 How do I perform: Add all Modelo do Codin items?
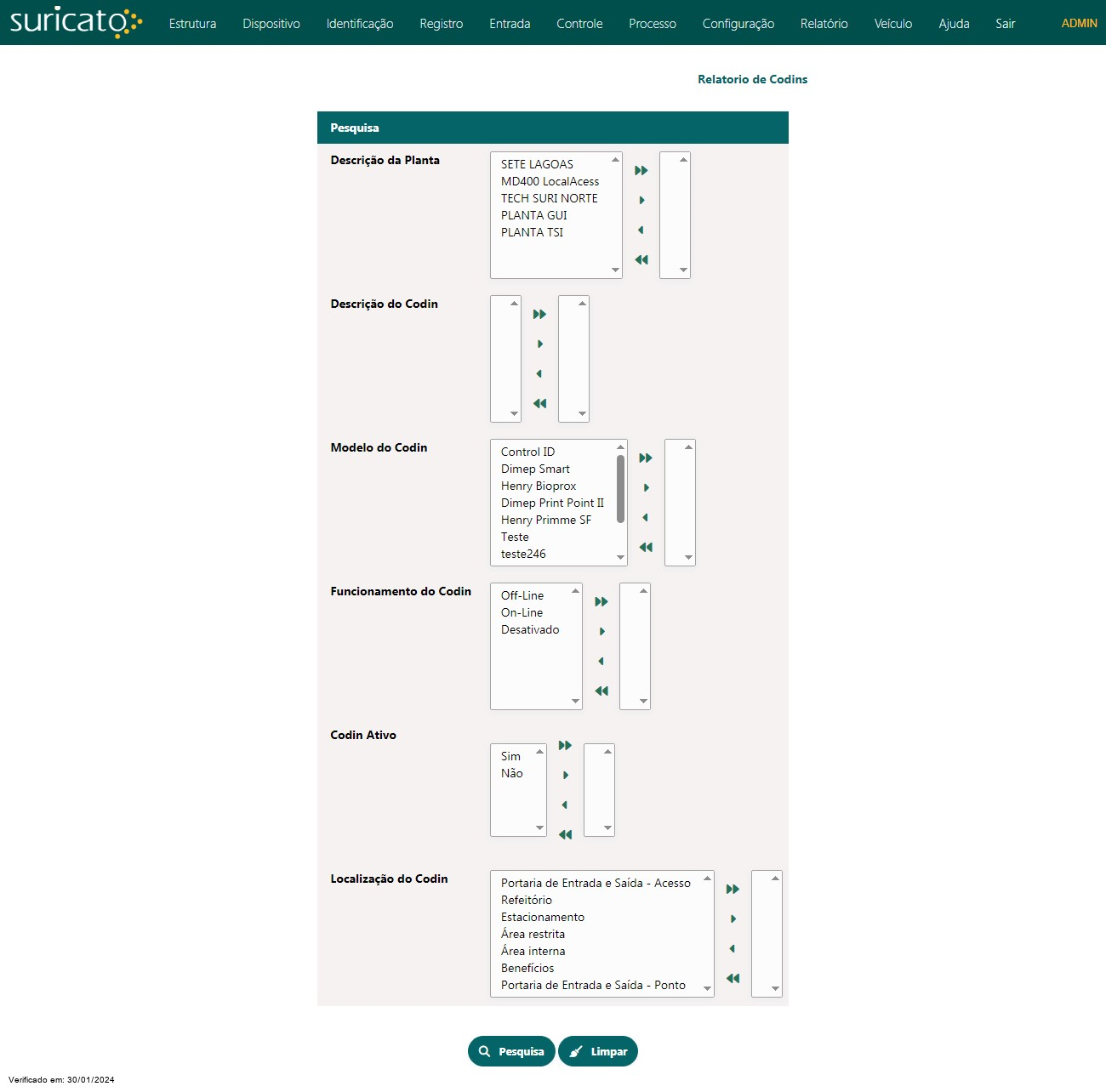tap(646, 458)
